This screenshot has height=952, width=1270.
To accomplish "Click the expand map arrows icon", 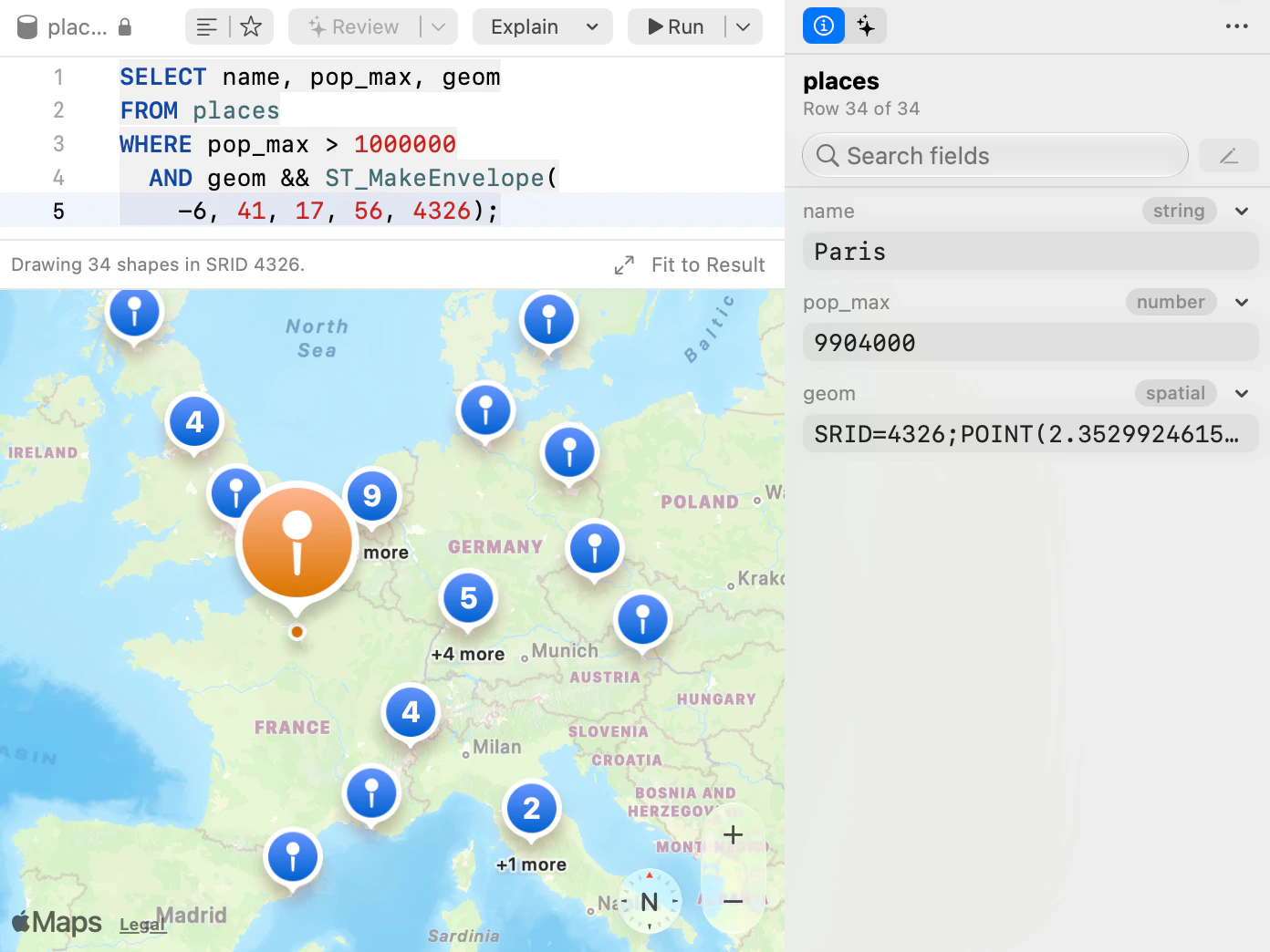I will [x=624, y=265].
